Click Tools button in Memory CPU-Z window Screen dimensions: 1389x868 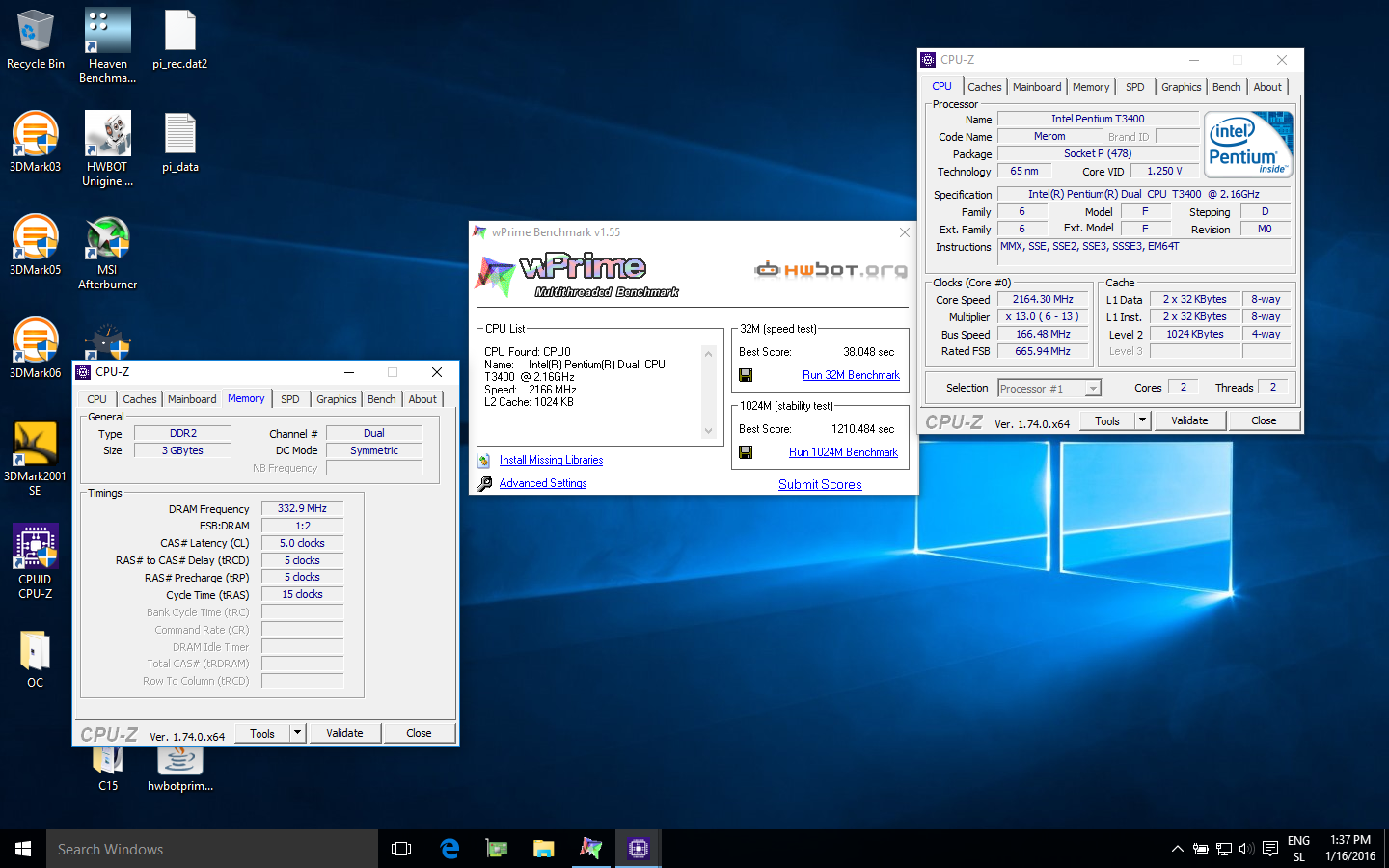tap(262, 733)
